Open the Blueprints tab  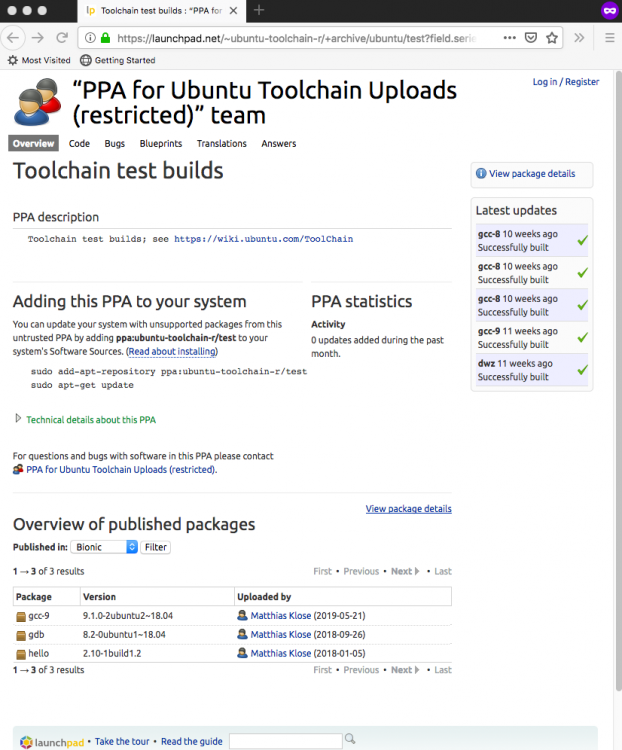coord(161,143)
